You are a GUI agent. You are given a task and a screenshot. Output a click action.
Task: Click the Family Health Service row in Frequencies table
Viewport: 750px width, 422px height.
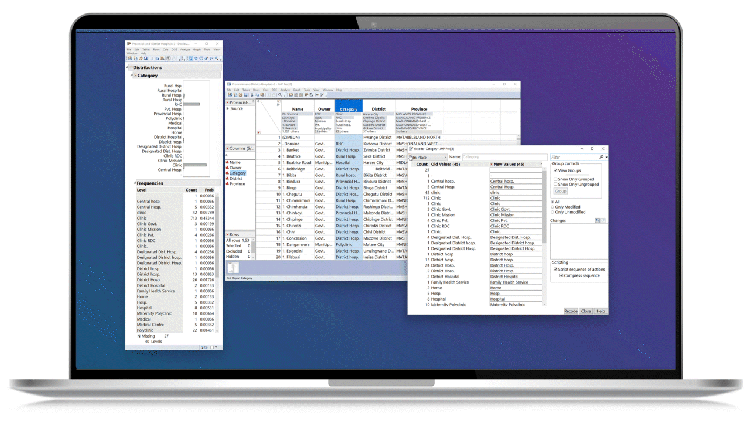[x=175, y=291]
